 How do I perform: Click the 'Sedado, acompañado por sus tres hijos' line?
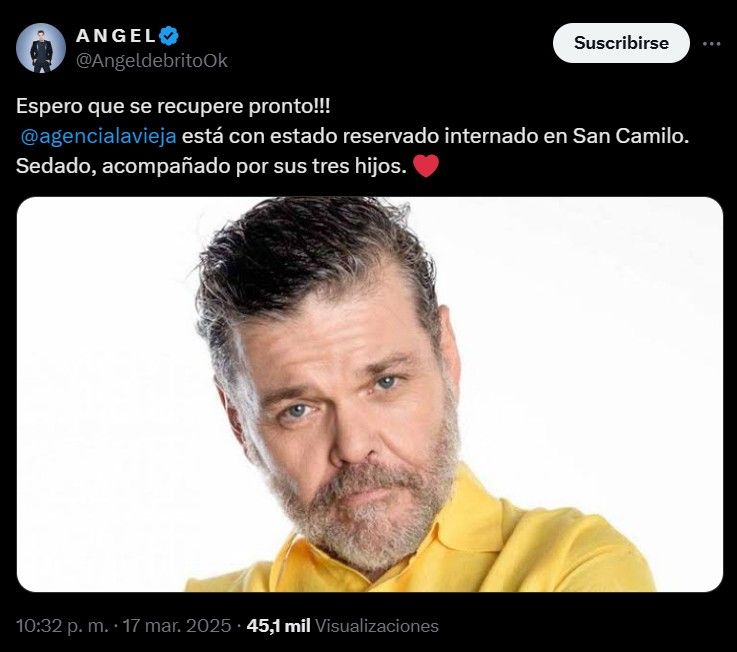coord(211,166)
